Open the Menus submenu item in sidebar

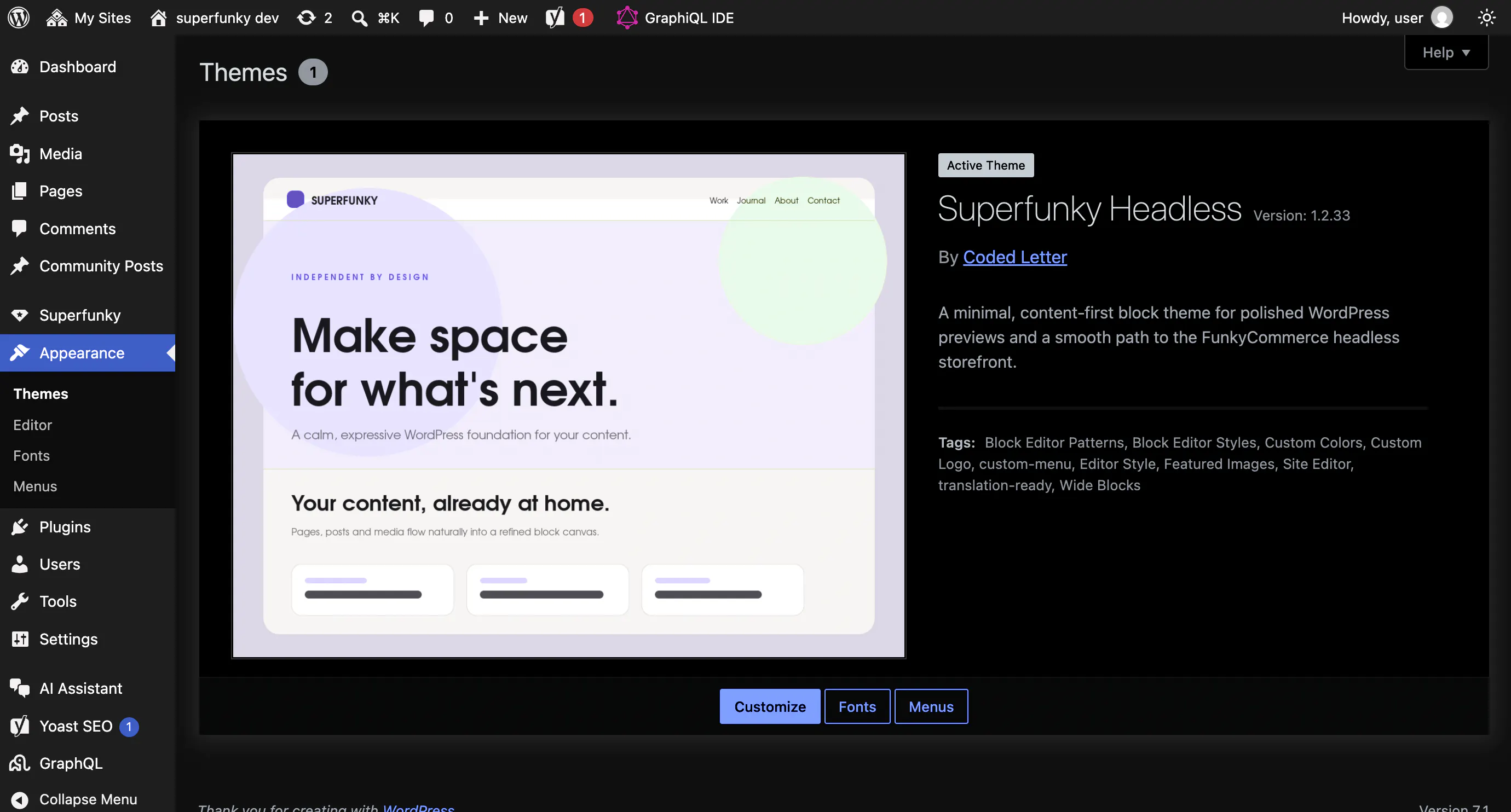(35, 486)
